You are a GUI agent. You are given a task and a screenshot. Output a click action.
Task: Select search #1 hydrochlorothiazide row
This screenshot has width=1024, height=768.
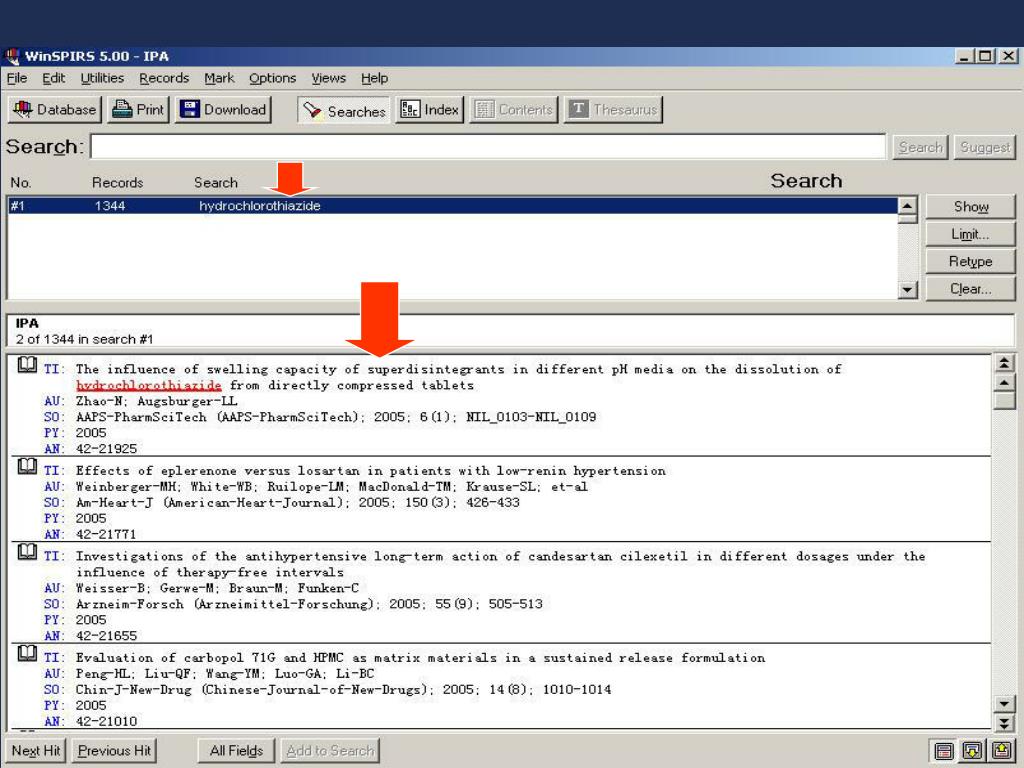pos(453,206)
